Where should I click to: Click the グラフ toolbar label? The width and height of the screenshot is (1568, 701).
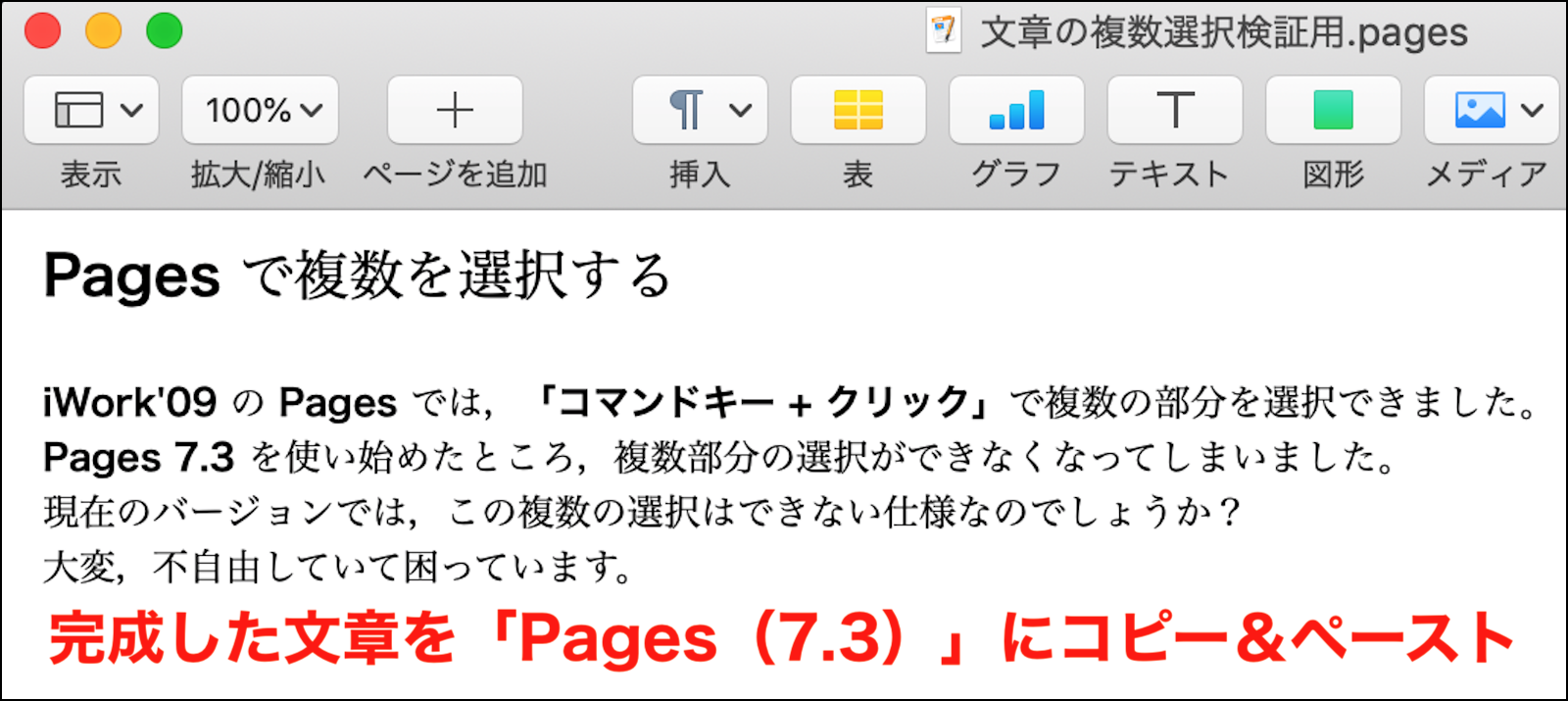pyautogui.click(x=1016, y=175)
